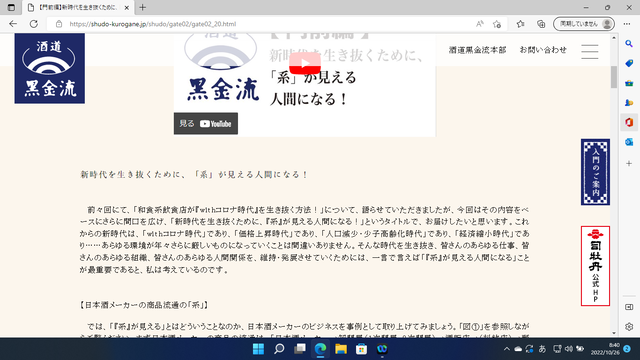Open File Explorer from taskbar
Screen dimensions: 640x360
click(341, 349)
